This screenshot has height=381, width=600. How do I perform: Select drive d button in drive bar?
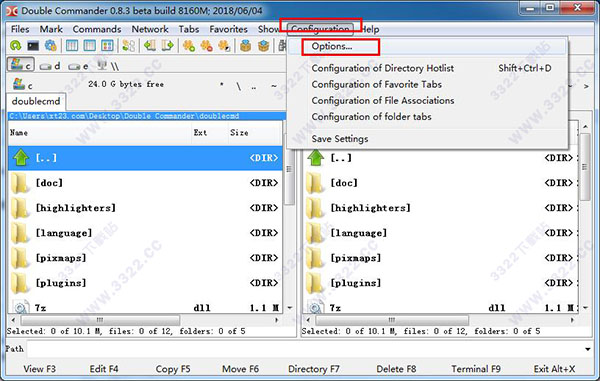pyautogui.click(x=51, y=66)
